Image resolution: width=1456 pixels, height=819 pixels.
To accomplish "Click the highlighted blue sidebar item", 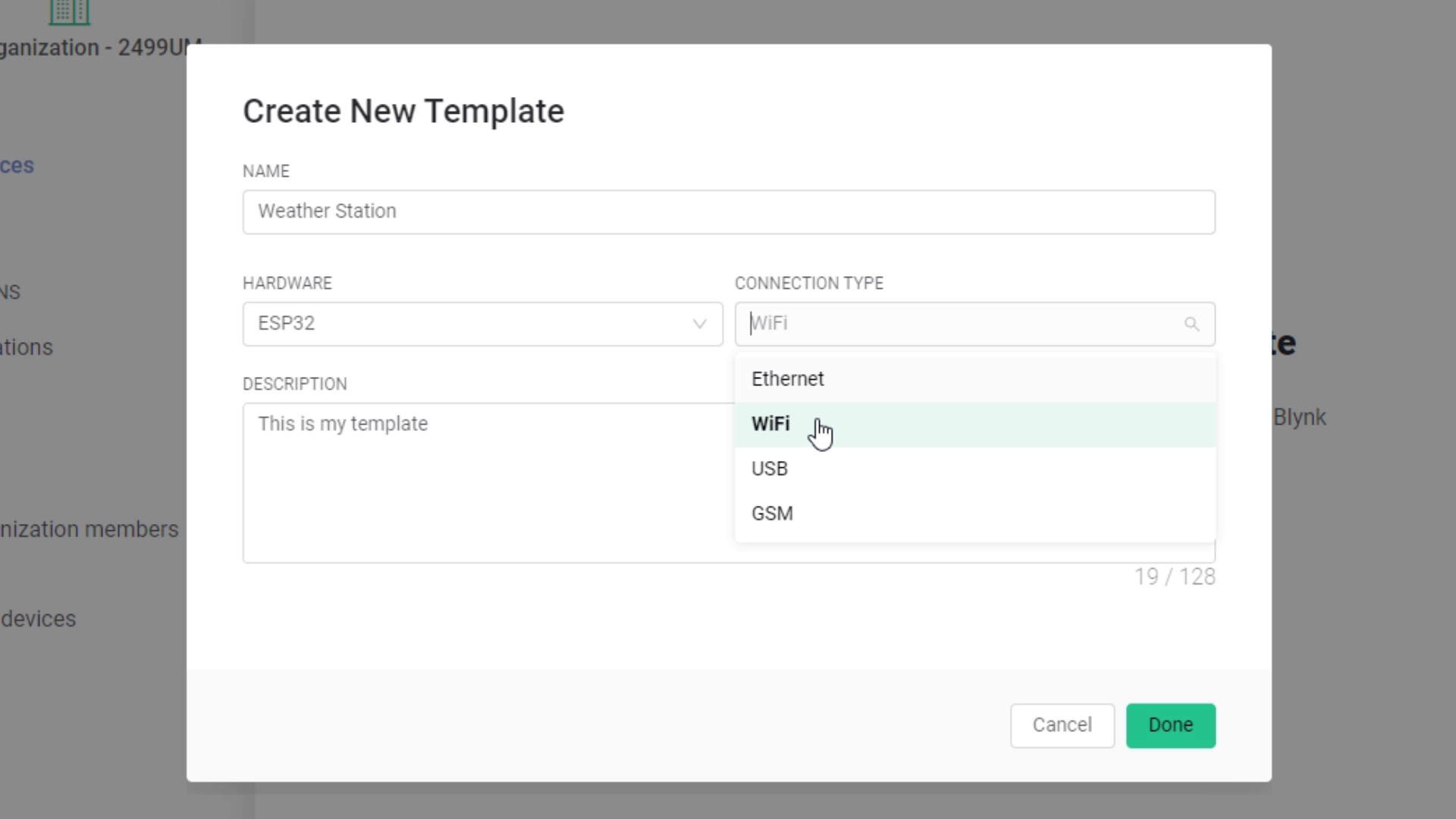I will tap(17, 165).
